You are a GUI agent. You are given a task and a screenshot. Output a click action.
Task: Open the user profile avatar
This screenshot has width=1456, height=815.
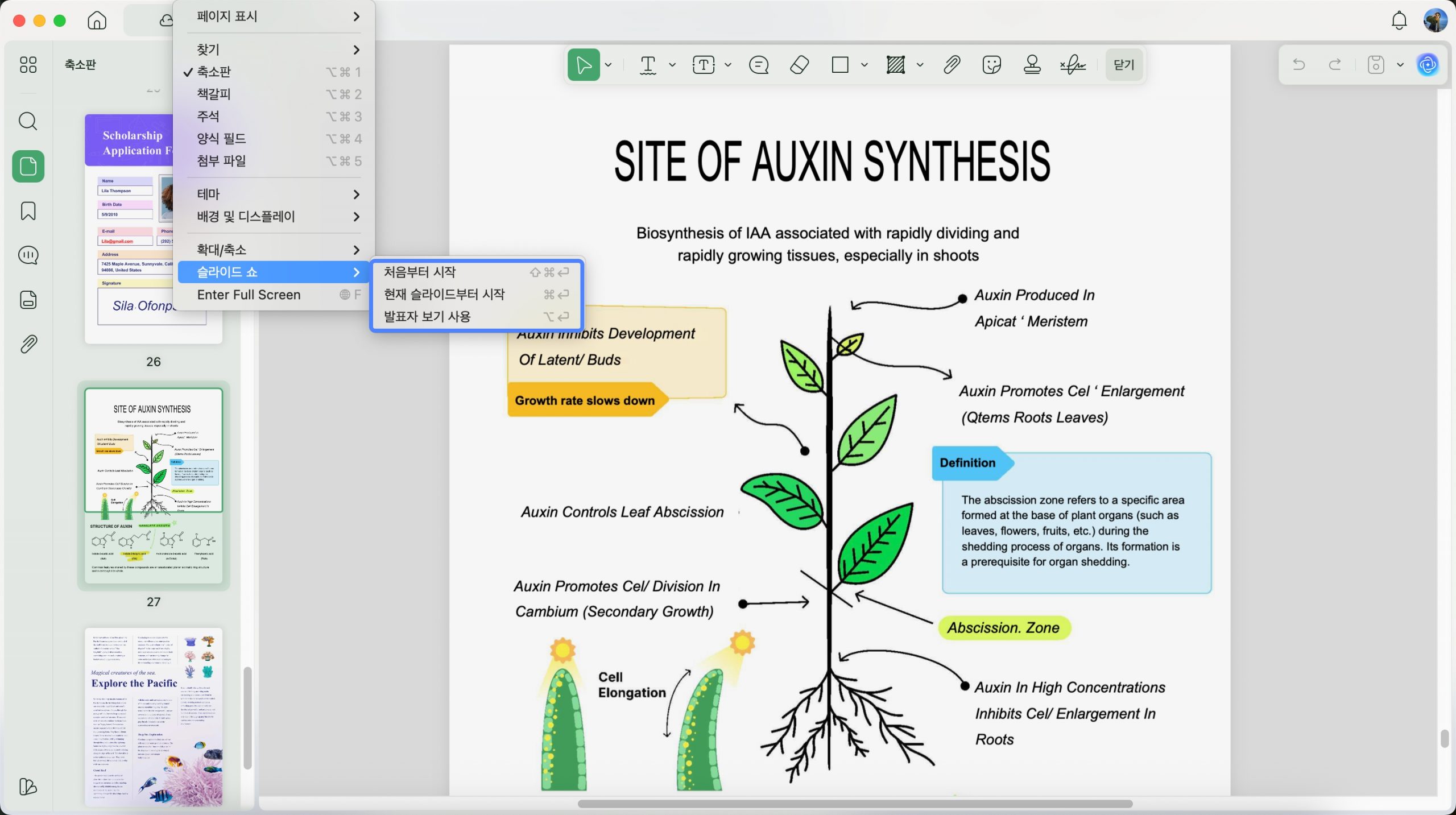tap(1435, 20)
